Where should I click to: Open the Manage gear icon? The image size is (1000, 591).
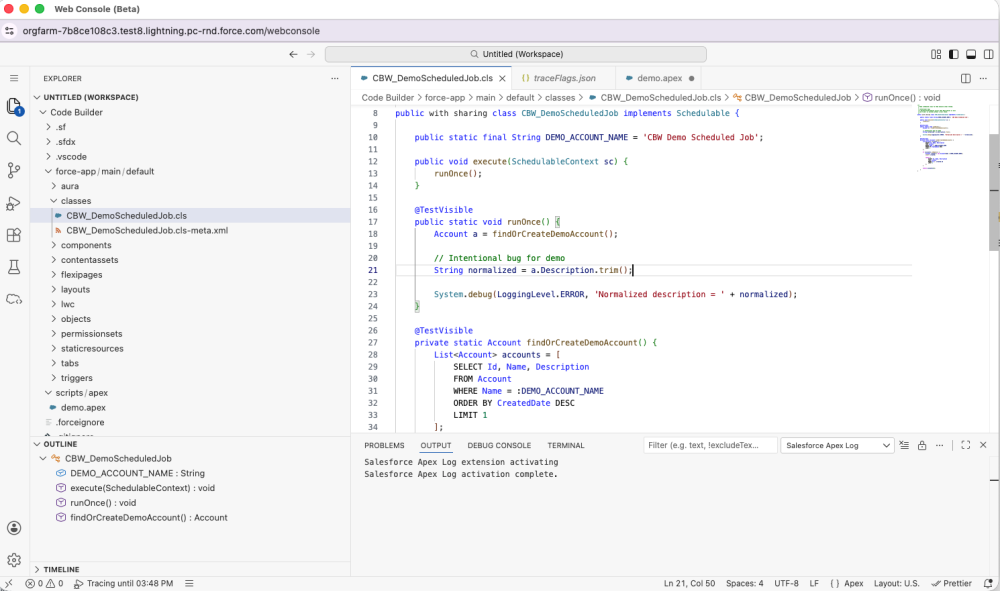click(14, 561)
